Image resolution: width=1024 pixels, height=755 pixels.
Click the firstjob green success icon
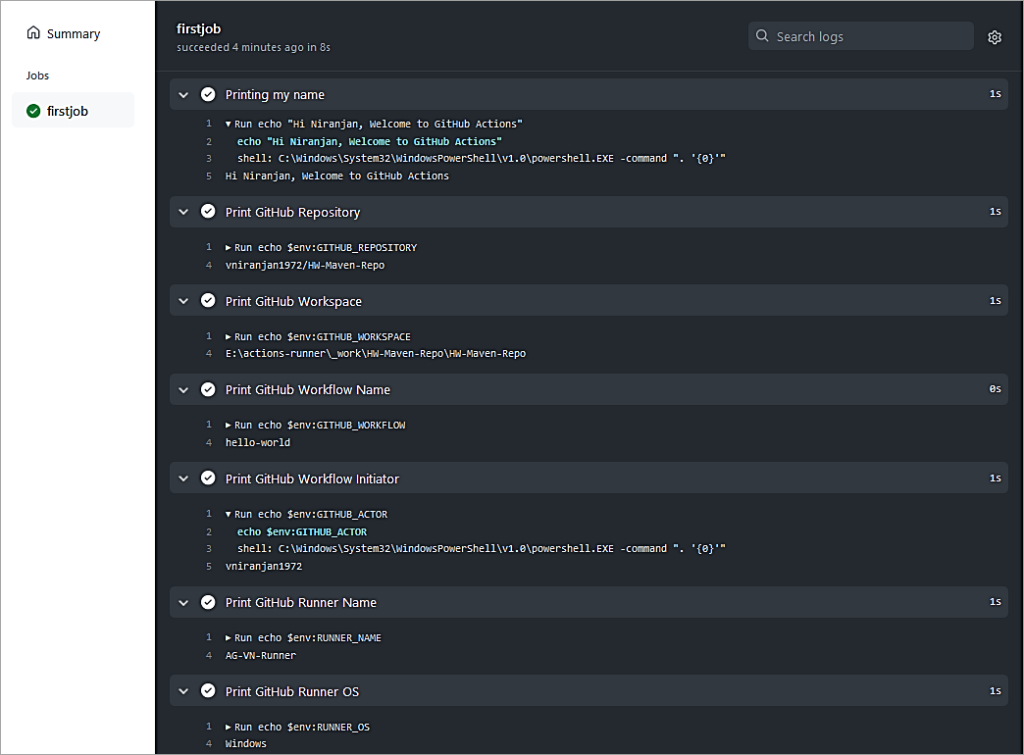[x=33, y=111]
